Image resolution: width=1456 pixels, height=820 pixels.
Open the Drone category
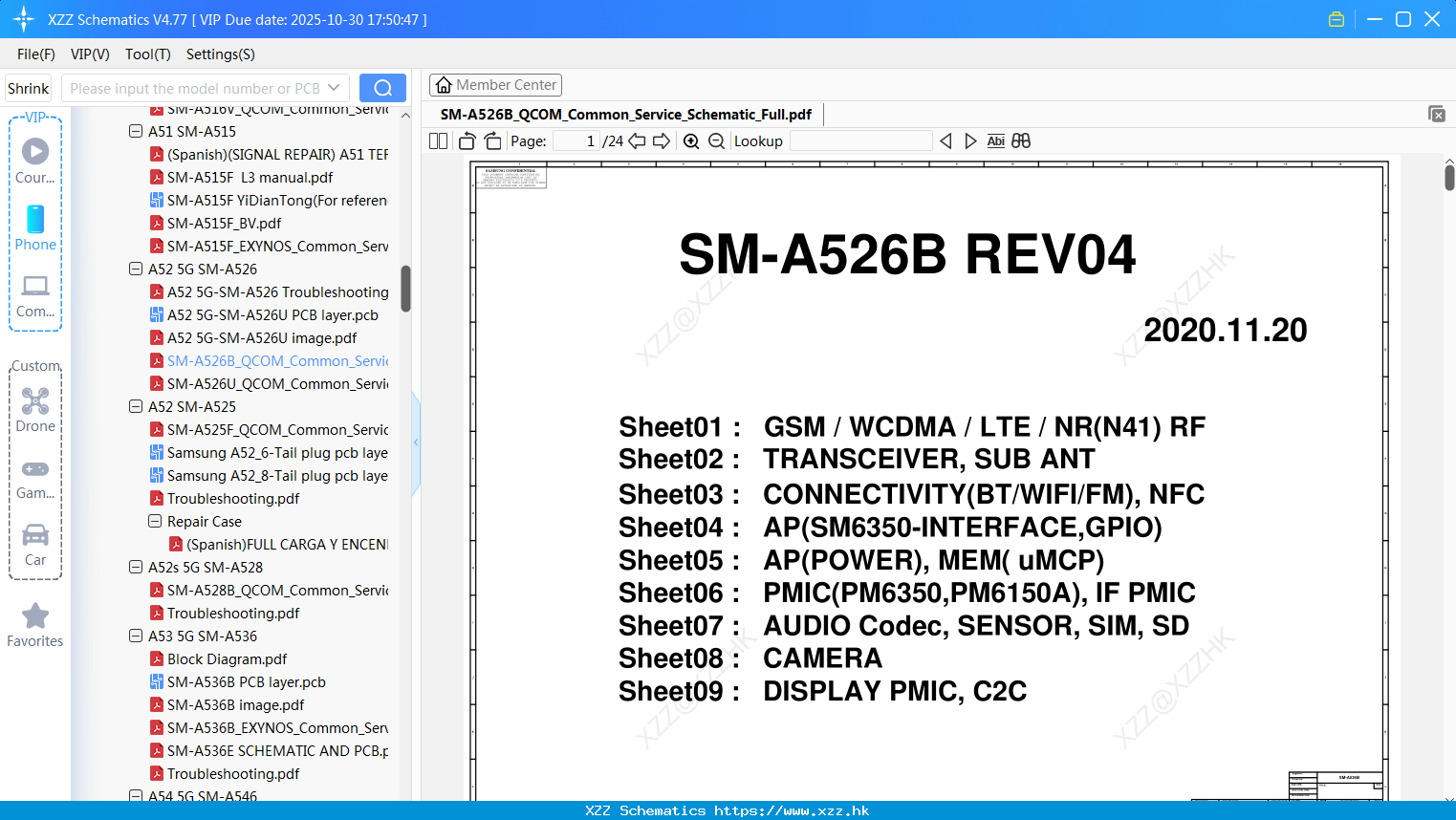[35, 410]
